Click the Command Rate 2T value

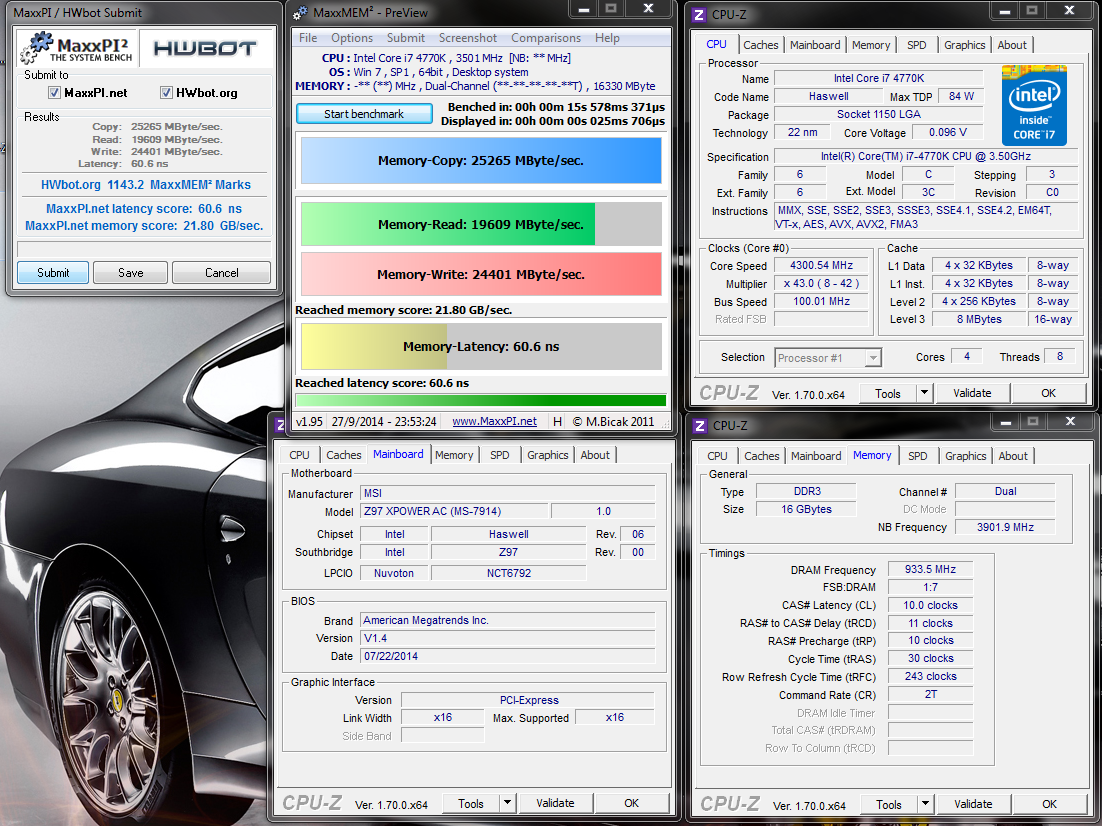tap(930, 694)
